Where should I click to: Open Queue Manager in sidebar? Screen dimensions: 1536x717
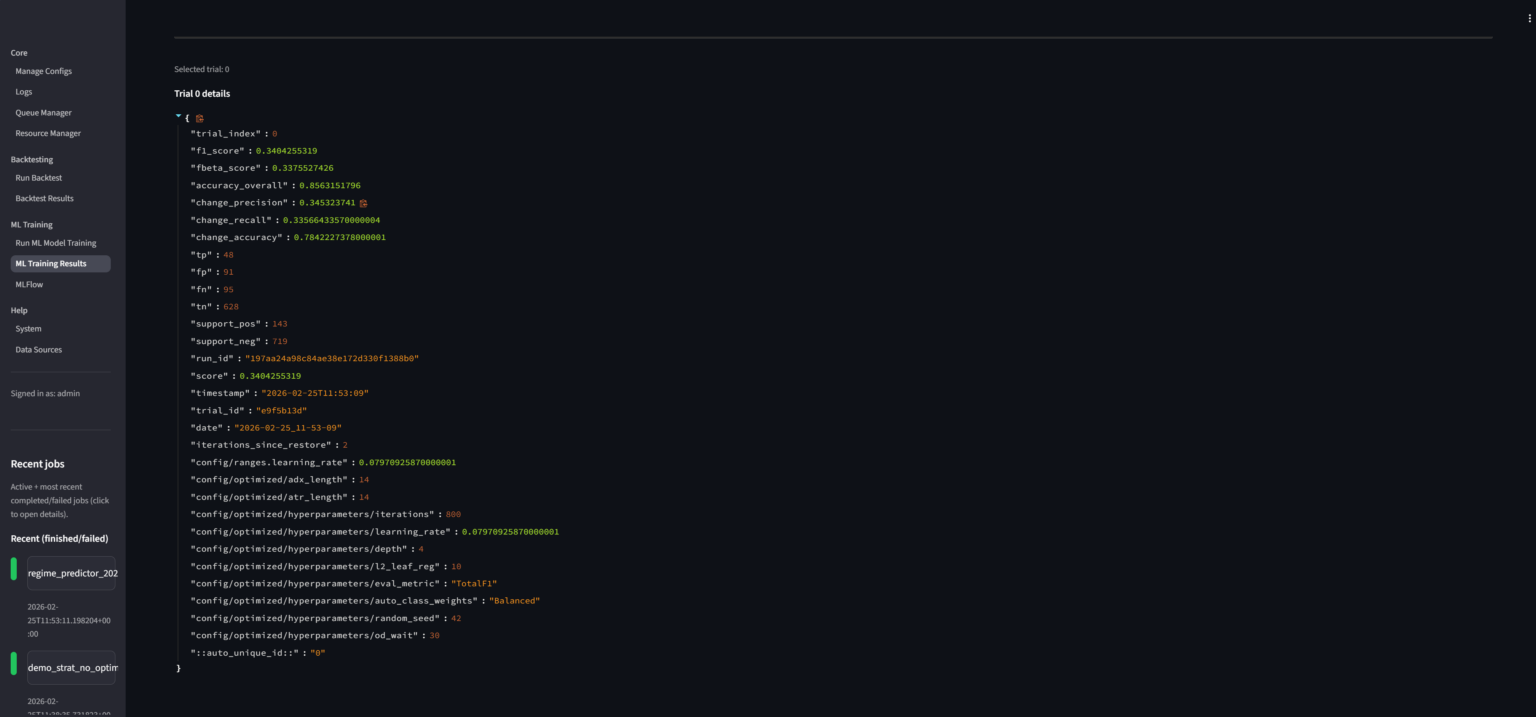[43, 113]
